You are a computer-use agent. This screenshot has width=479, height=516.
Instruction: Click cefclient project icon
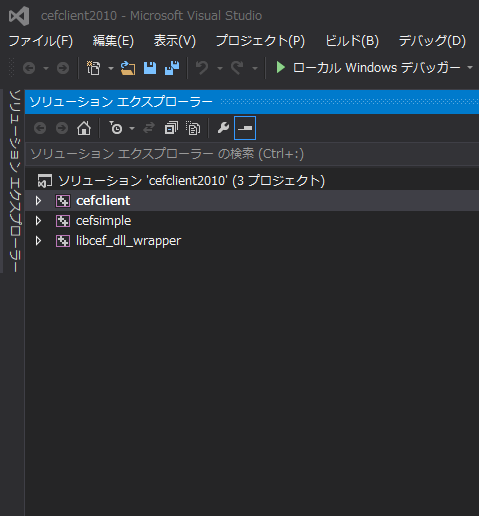click(x=63, y=201)
